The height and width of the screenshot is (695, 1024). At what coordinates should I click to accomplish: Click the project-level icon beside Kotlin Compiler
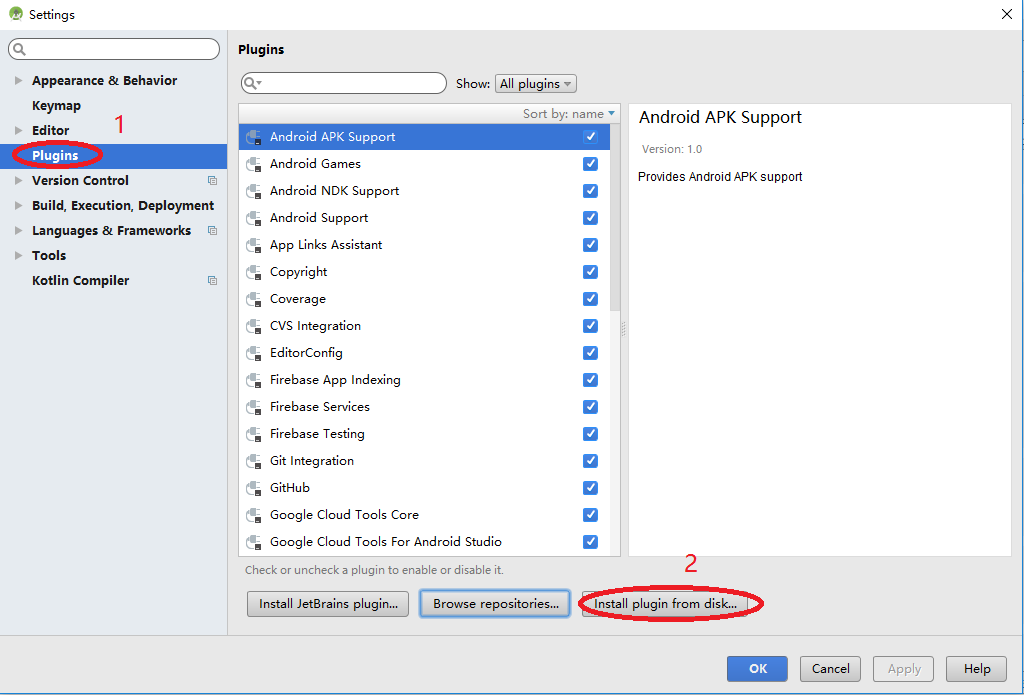212,280
